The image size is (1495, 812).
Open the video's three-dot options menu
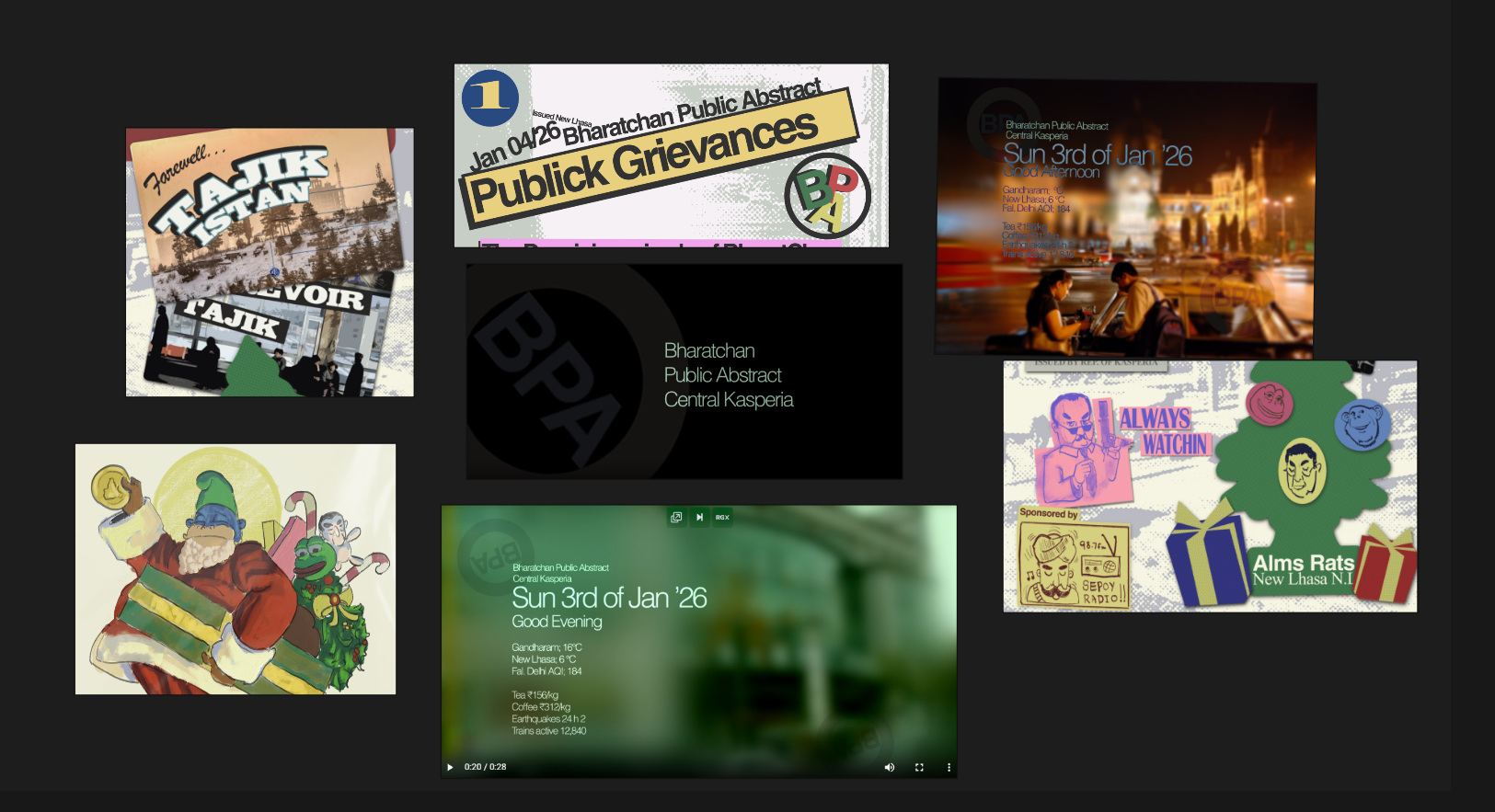(949, 767)
